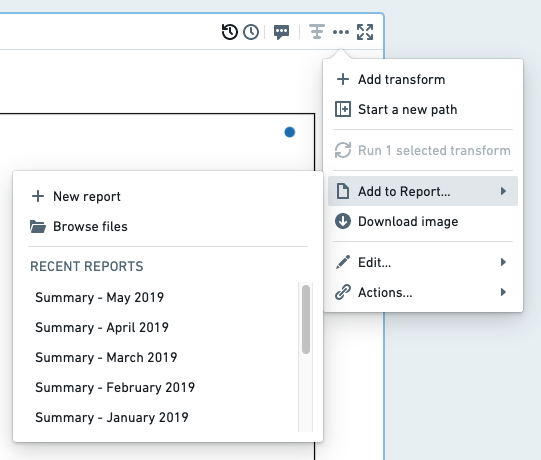Image resolution: width=541 pixels, height=460 pixels.
Task: Click the download arrow icon
Action: pyautogui.click(x=343, y=221)
